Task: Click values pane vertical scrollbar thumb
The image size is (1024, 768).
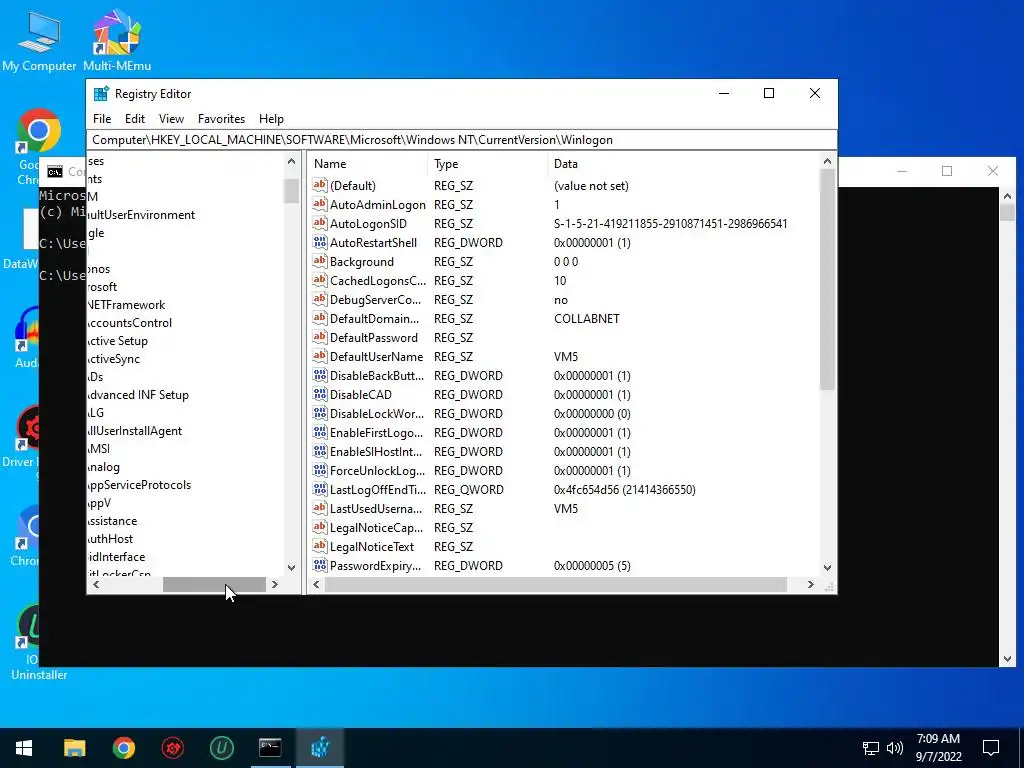Action: pos(827,280)
